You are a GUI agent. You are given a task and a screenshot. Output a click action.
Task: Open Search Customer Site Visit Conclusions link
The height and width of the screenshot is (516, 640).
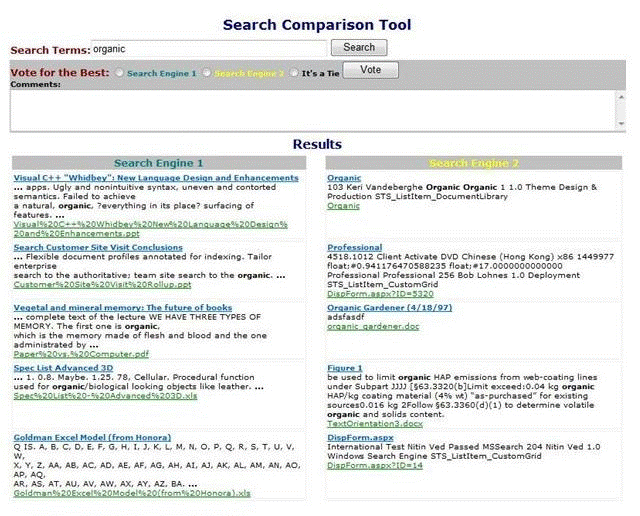coord(98,247)
